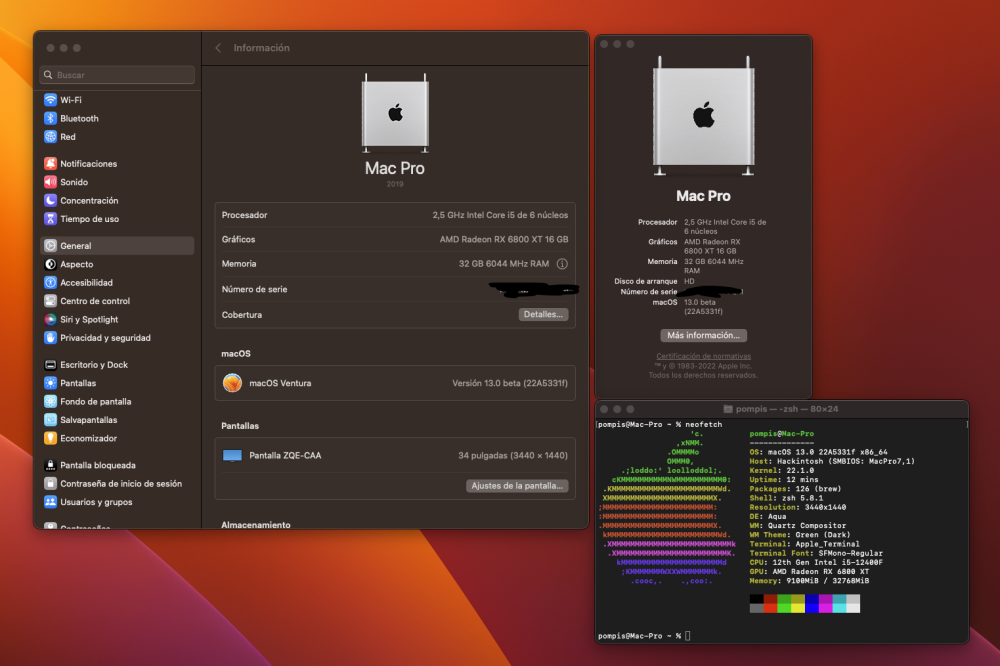This screenshot has width=1000, height=666.
Task: Open Ajustes de la pantalla... button
Action: point(517,486)
